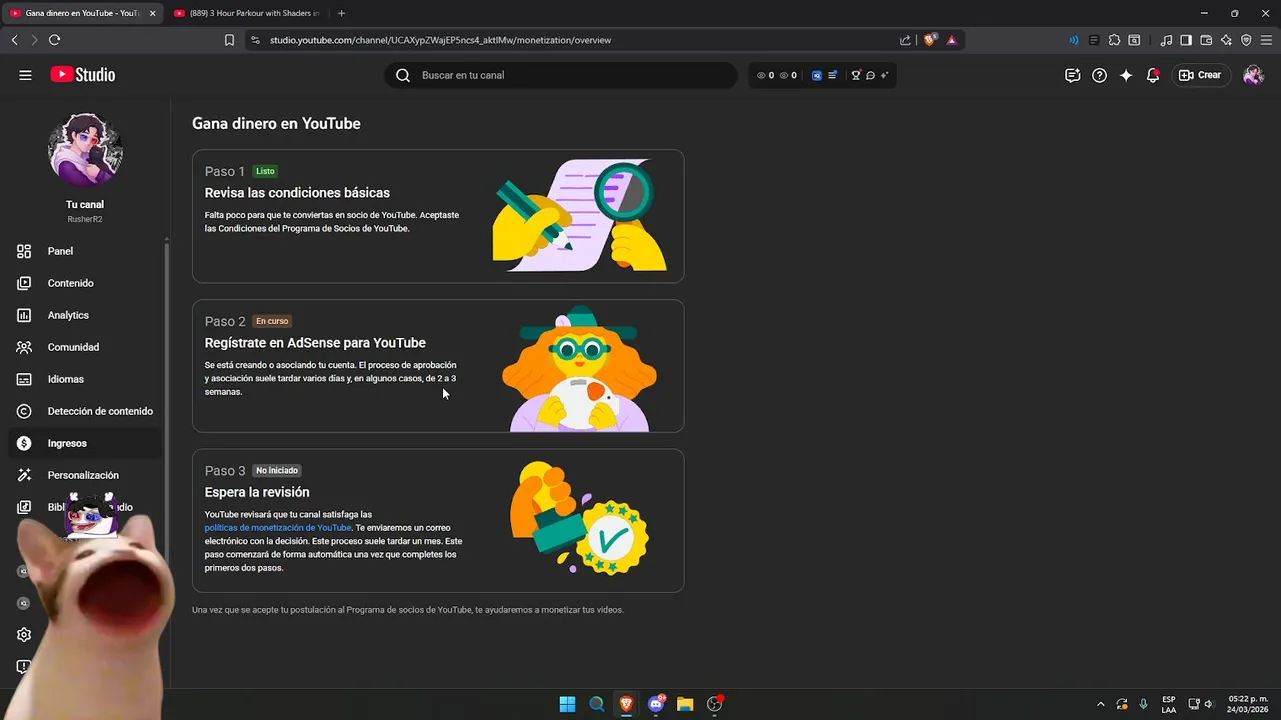Switch to the '3 Hour Parkour with Shaders' tab
Image resolution: width=1281 pixels, height=720 pixels.
245,13
